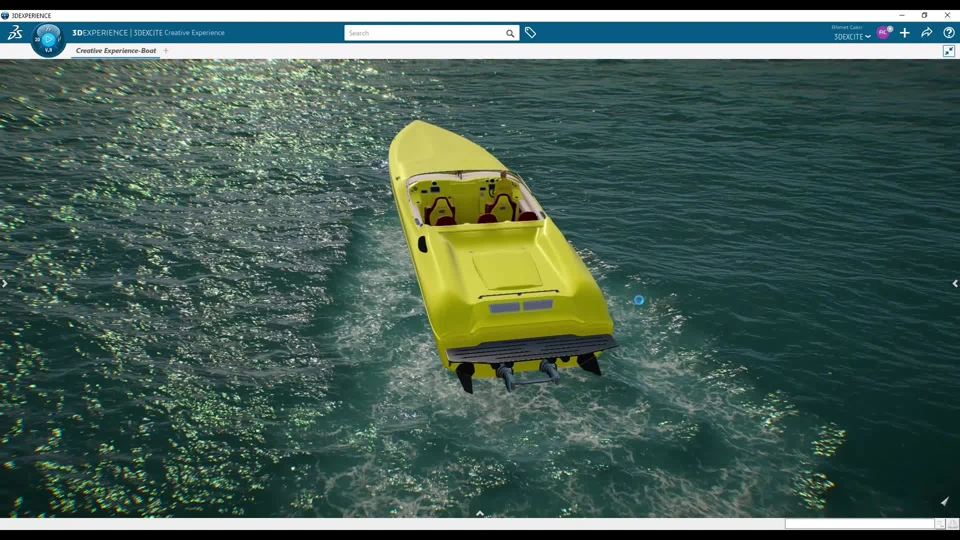This screenshot has width=960, height=540.
Task: Click the bottom command input box
Action: pyautogui.click(x=859, y=524)
